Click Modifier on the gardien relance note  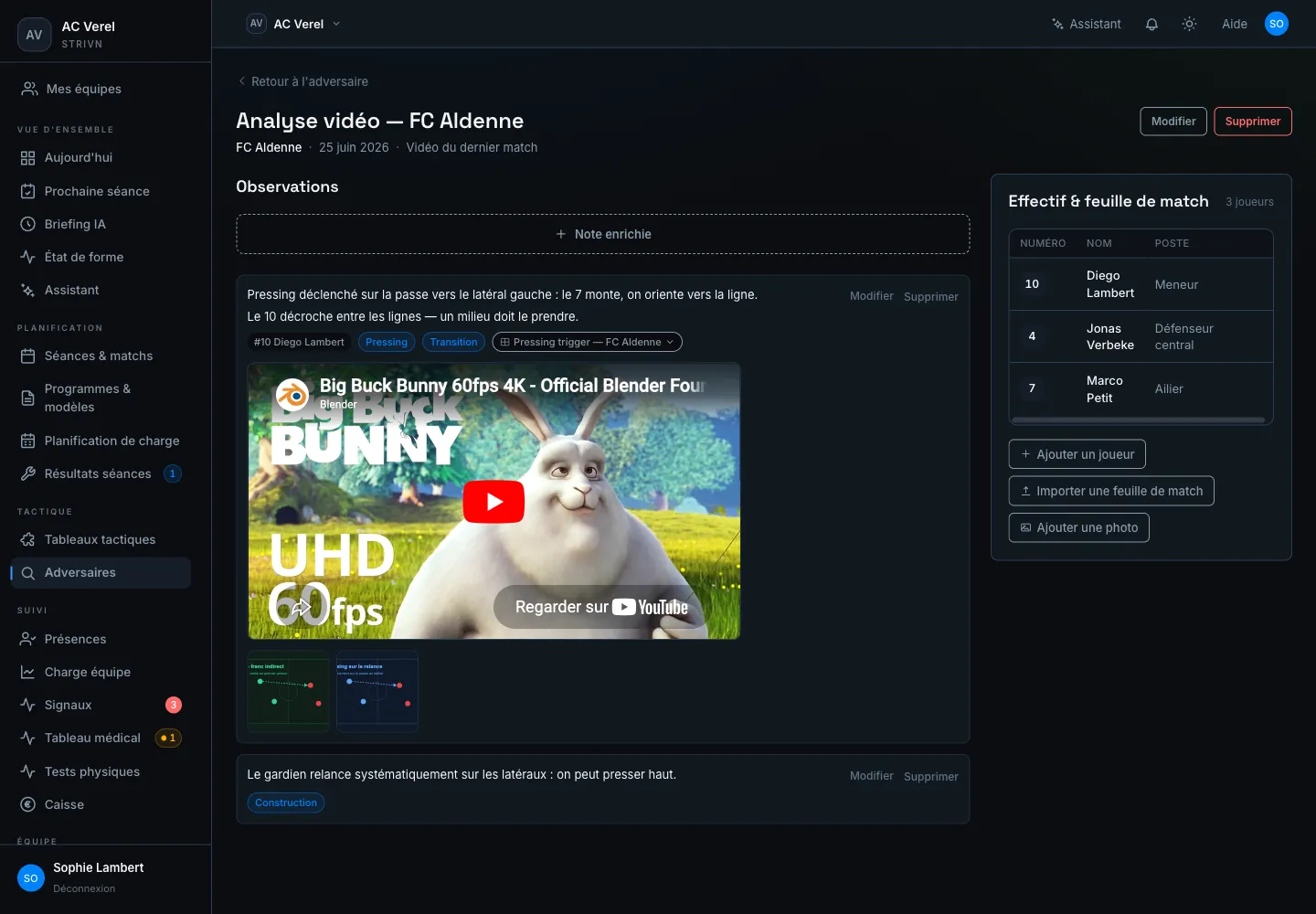coord(872,776)
